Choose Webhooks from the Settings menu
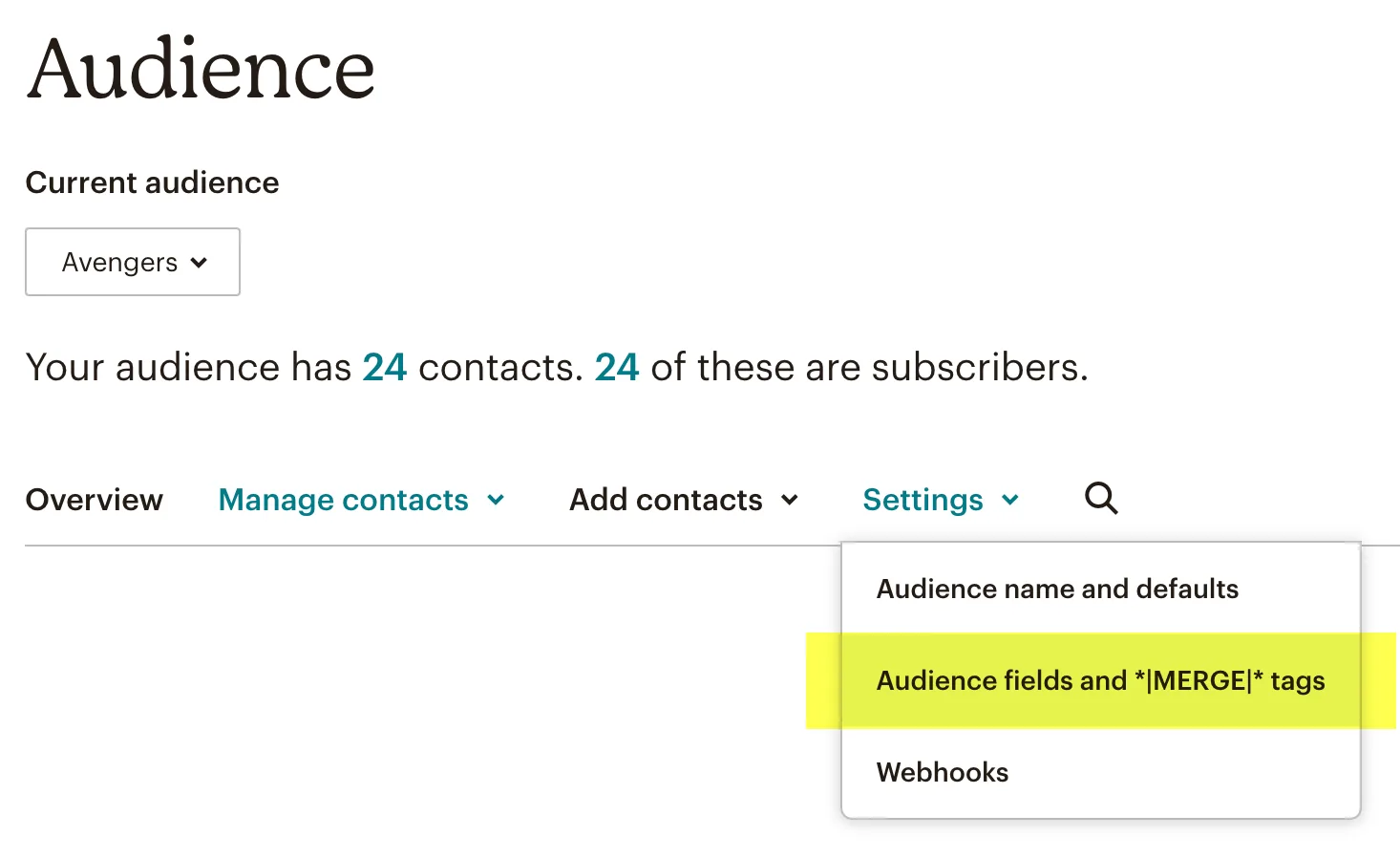This screenshot has width=1400, height=858. (942, 772)
